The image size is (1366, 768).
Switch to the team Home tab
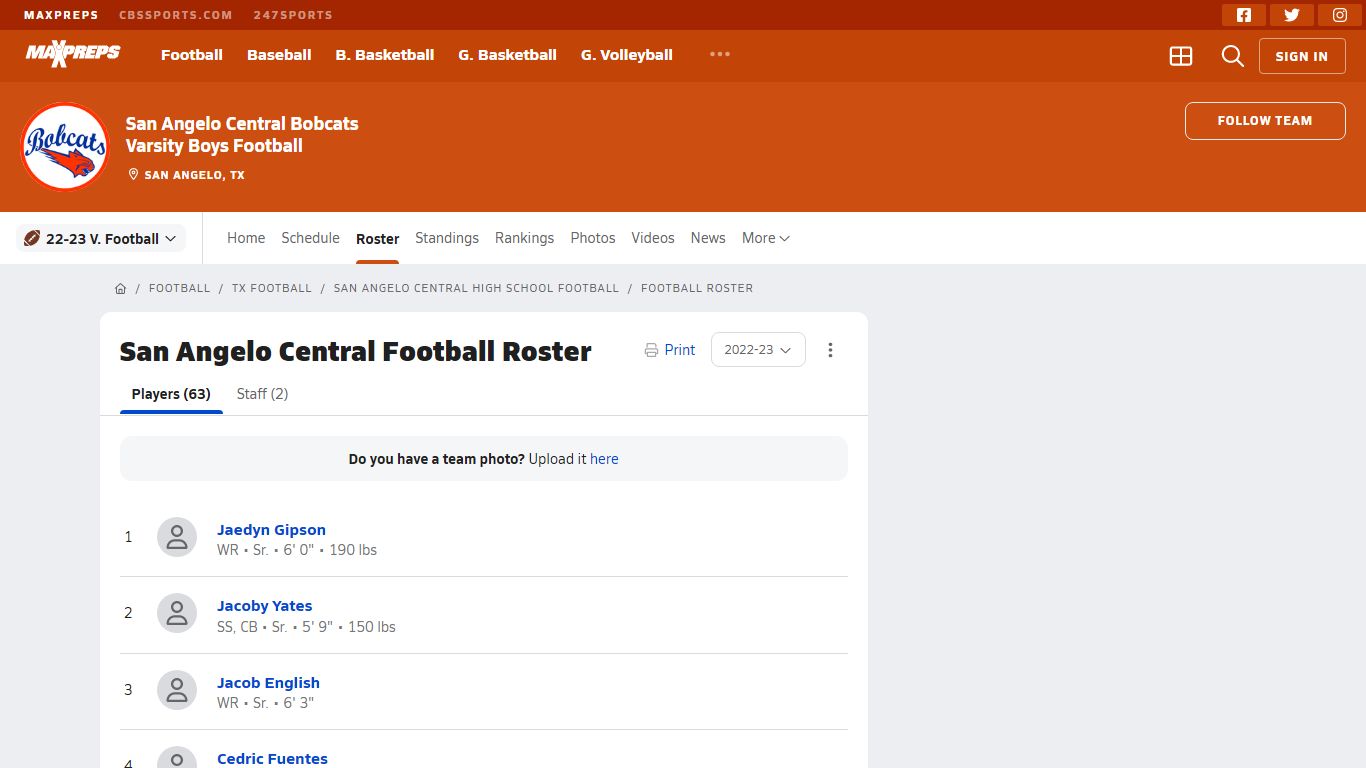point(246,238)
